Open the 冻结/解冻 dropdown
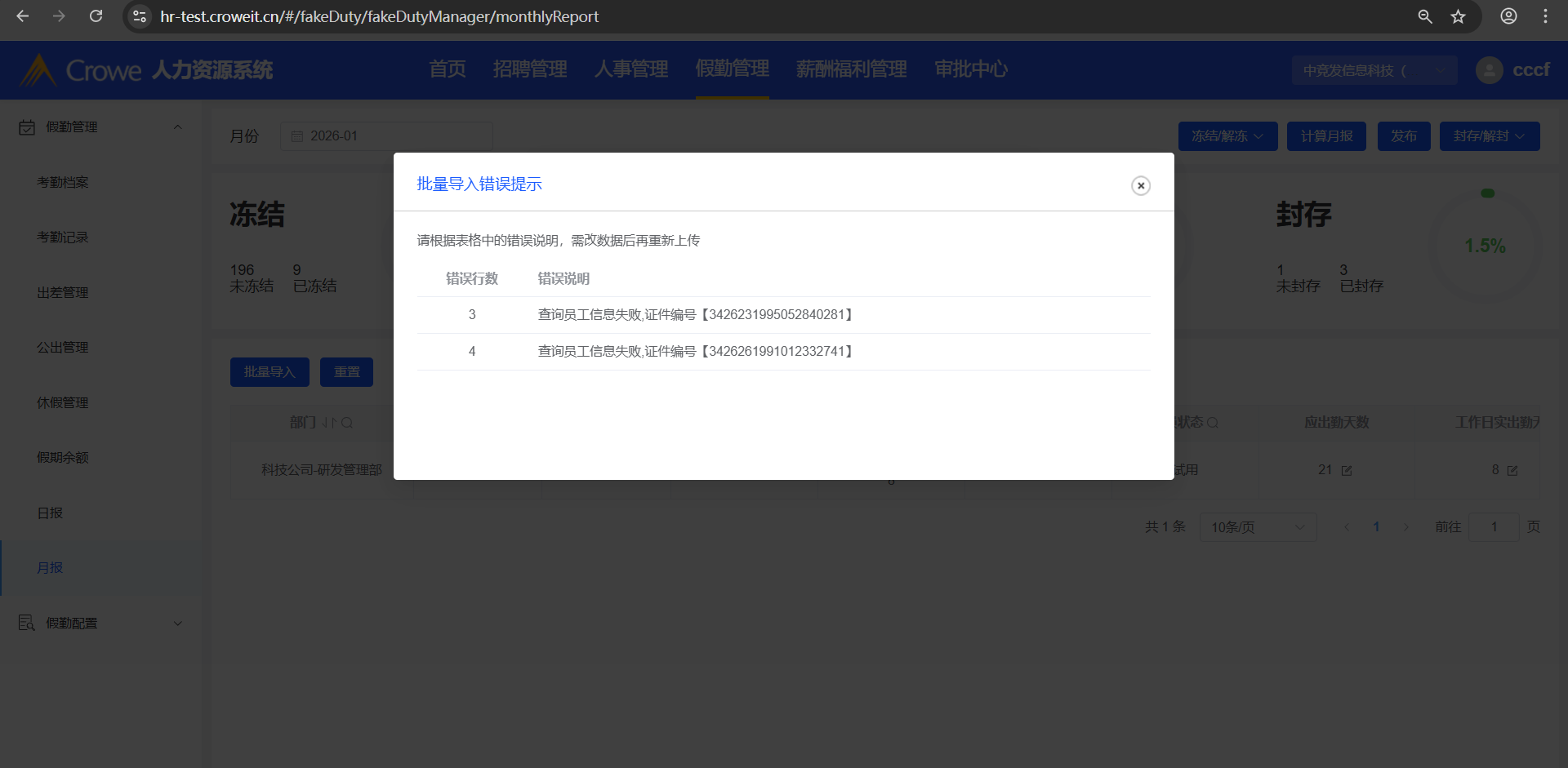 (x=1227, y=136)
